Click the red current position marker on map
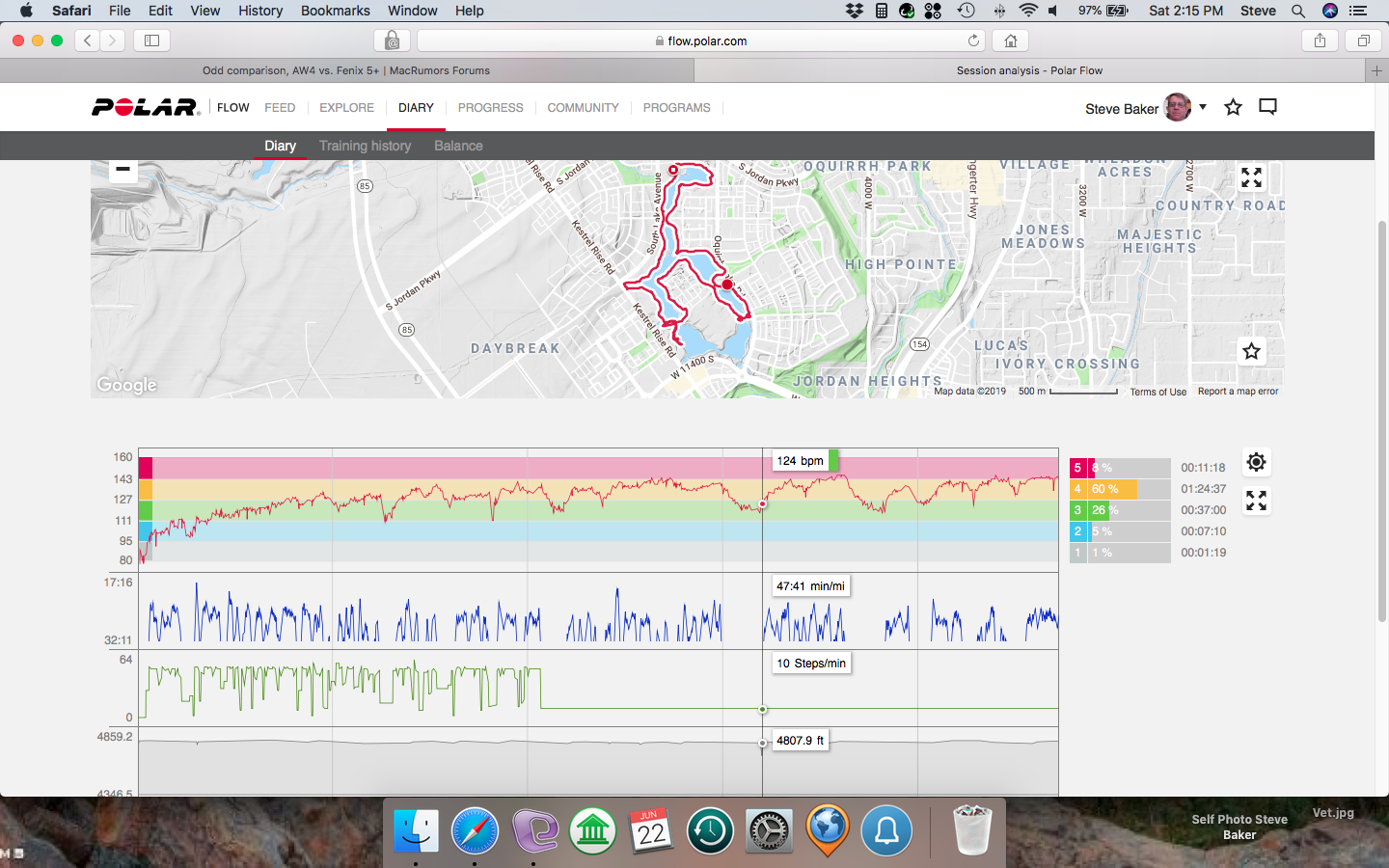Screen dimensions: 1389x868 [x=727, y=285]
